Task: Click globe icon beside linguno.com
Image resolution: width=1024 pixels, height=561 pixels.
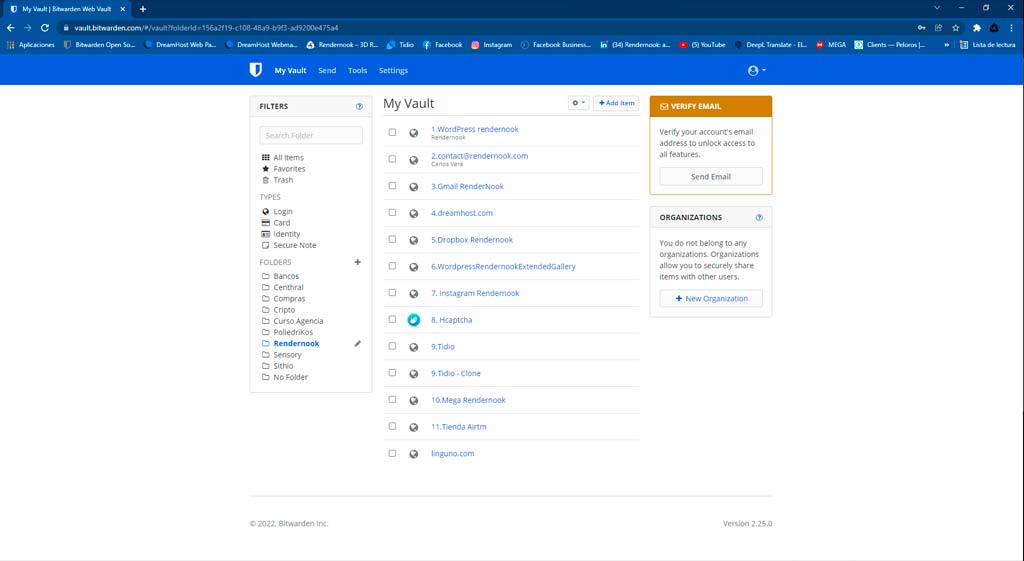Action: tap(413, 454)
